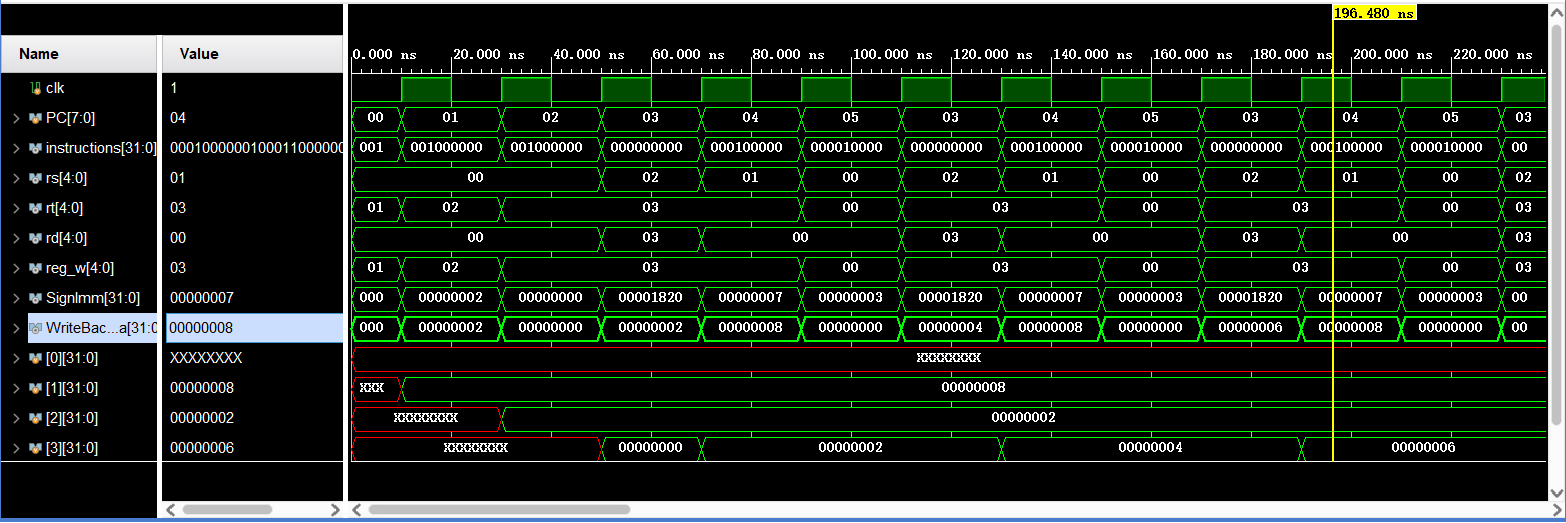Click the [3] value 00000006 in Value column
The height and width of the screenshot is (523, 1566).
(201, 448)
